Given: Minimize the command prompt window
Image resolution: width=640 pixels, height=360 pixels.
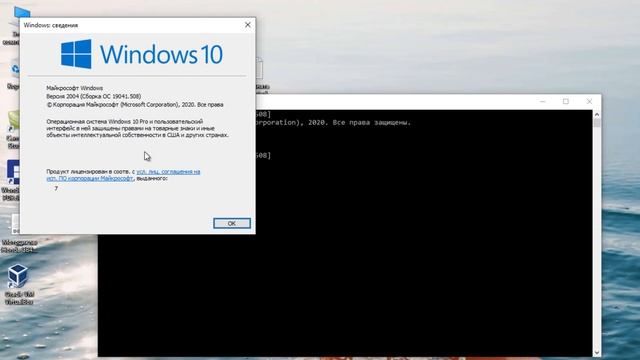Looking at the screenshot, I should click(542, 101).
